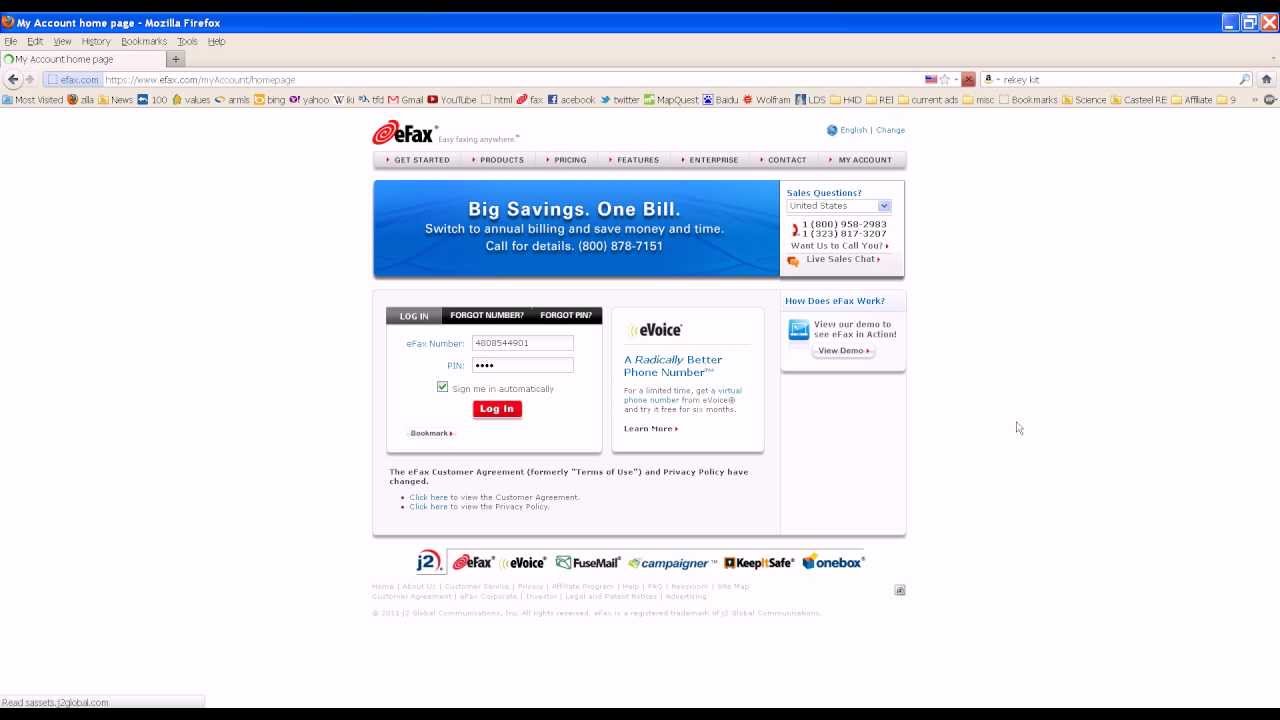Open the Gmail bookmark
Screen dimensions: 1280x720
[406, 100]
